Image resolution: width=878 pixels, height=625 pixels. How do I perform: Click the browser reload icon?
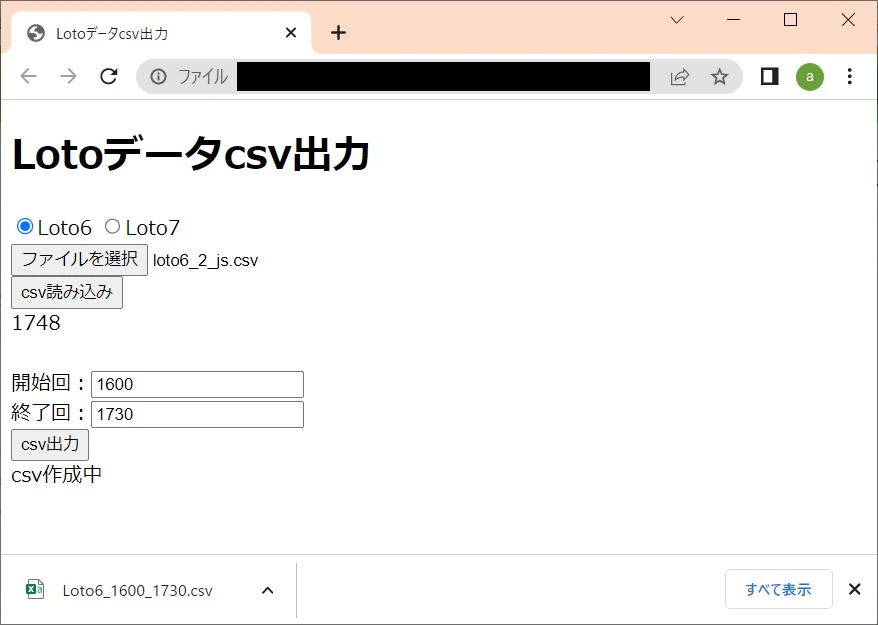pos(109,76)
